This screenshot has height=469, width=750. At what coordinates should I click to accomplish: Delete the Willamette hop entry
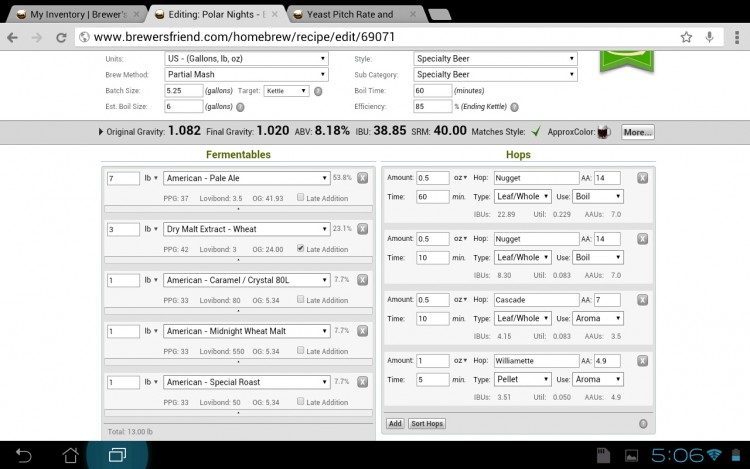(642, 360)
